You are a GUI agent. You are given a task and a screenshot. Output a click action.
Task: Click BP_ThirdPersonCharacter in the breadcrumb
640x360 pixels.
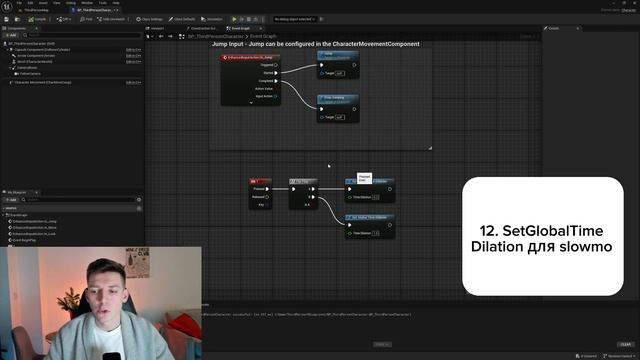click(x=216, y=36)
